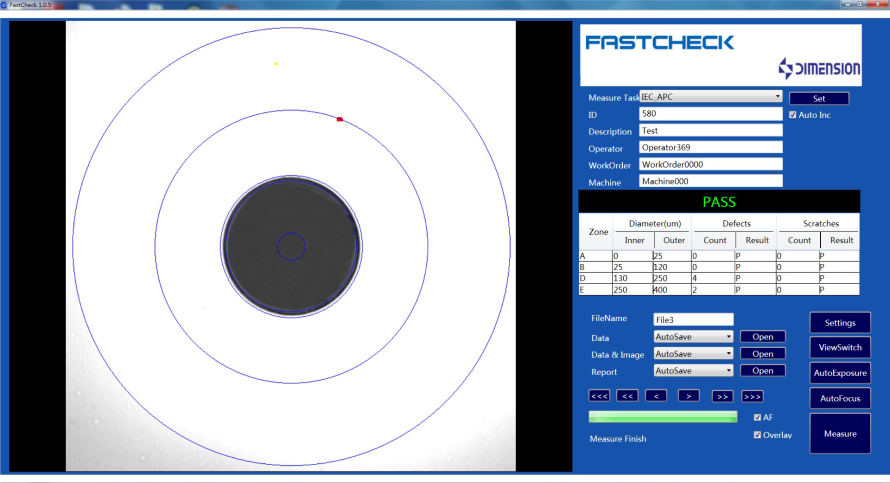Click the FastCheck app icon in title bar

(x=4, y=5)
